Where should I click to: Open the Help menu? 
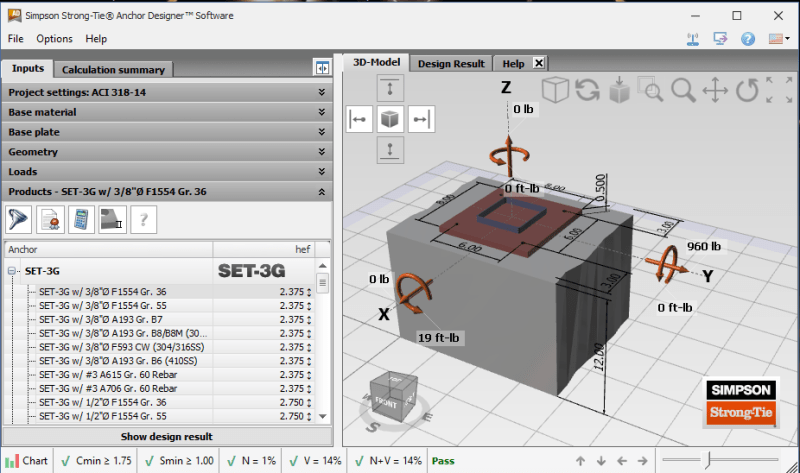pos(96,39)
